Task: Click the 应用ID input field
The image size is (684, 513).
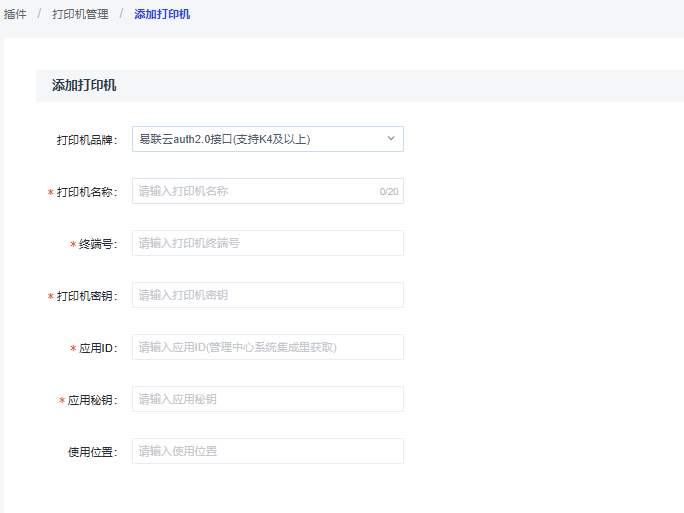Action: coord(267,347)
